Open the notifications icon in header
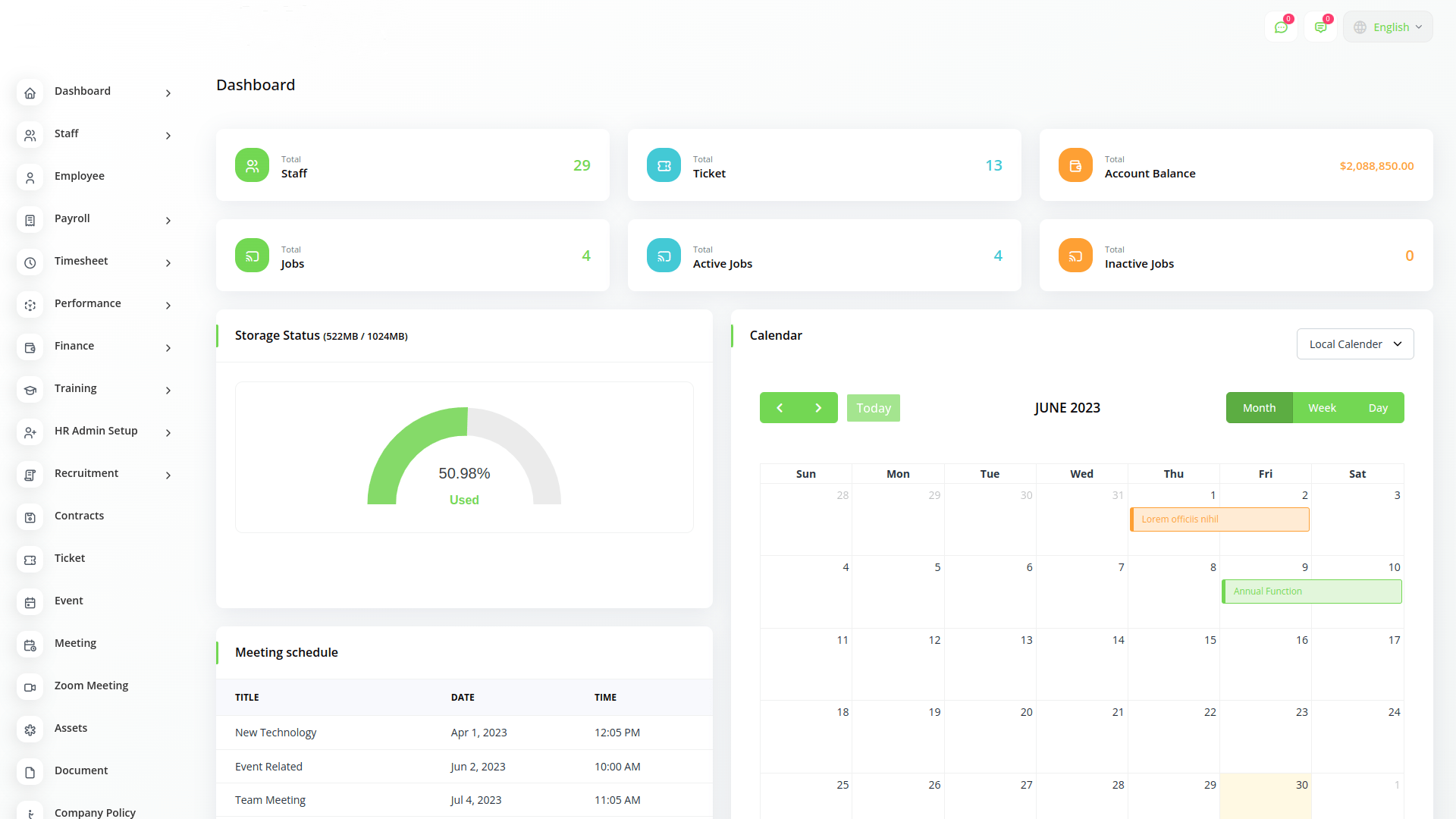 1320,27
